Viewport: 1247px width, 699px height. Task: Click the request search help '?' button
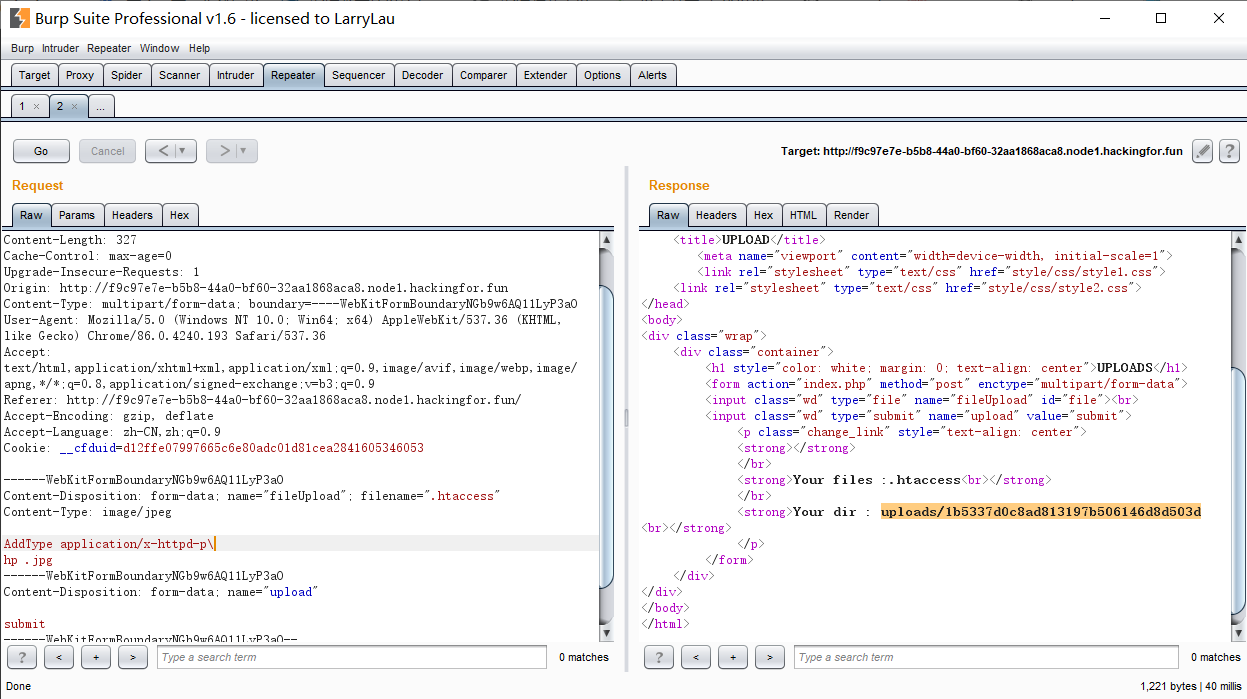tap(22, 657)
